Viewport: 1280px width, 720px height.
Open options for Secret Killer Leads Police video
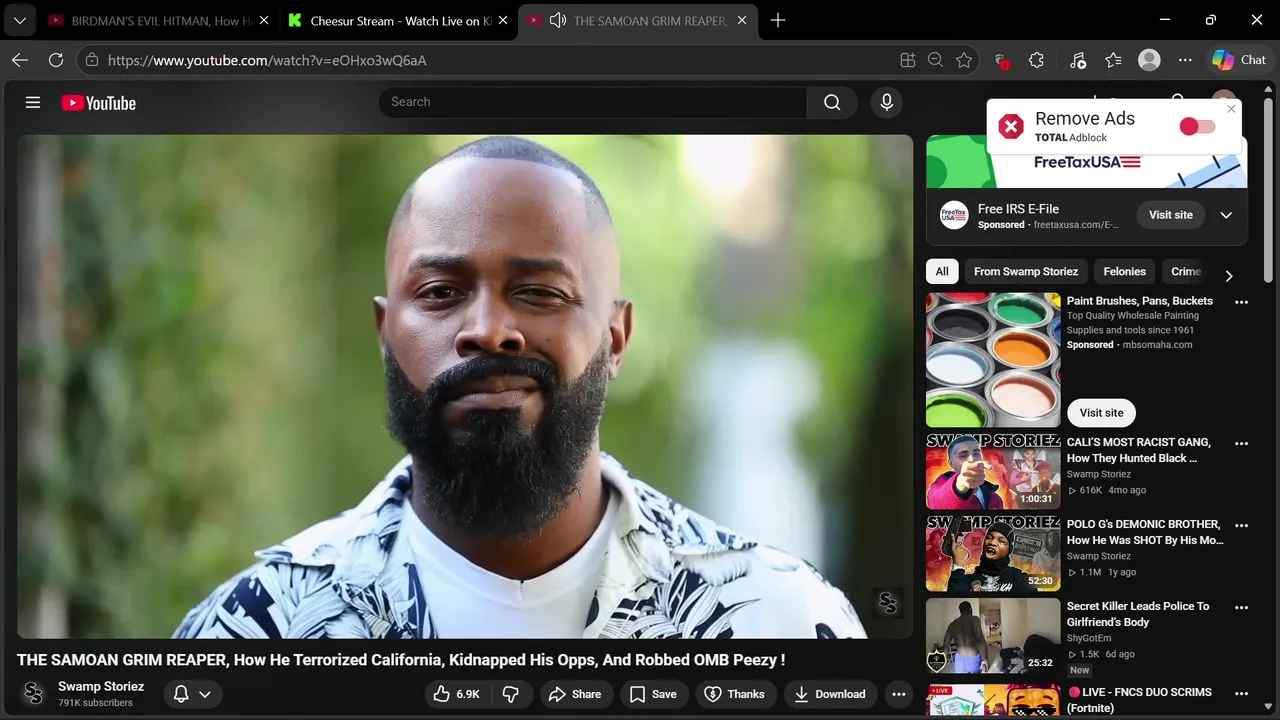point(1241,607)
